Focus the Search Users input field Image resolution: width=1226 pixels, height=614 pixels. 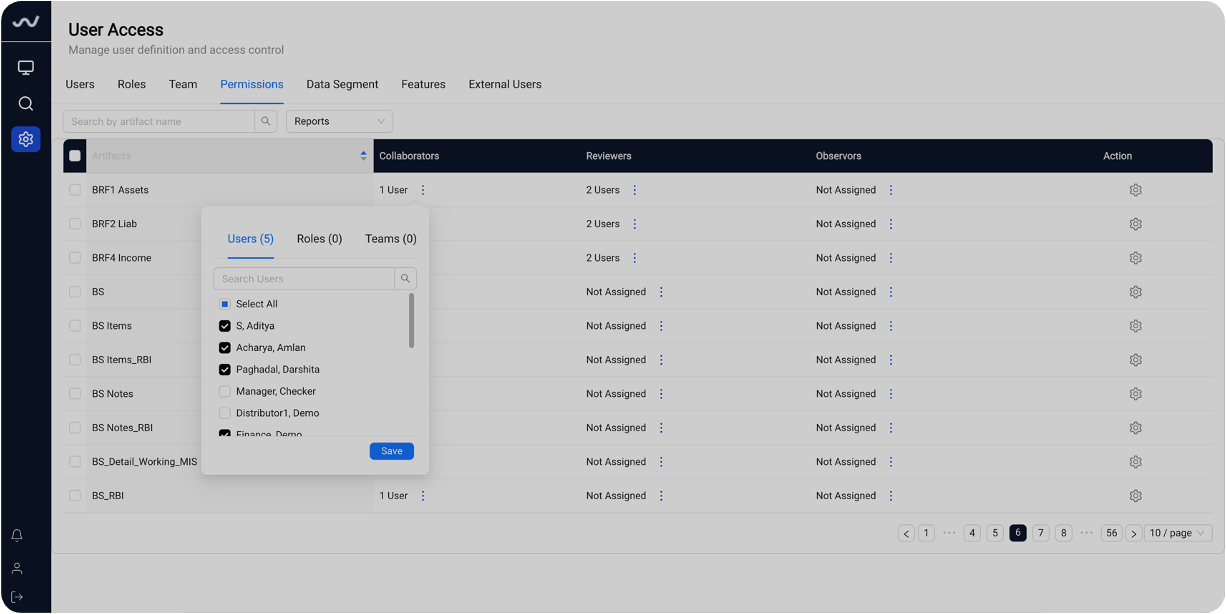pos(304,279)
